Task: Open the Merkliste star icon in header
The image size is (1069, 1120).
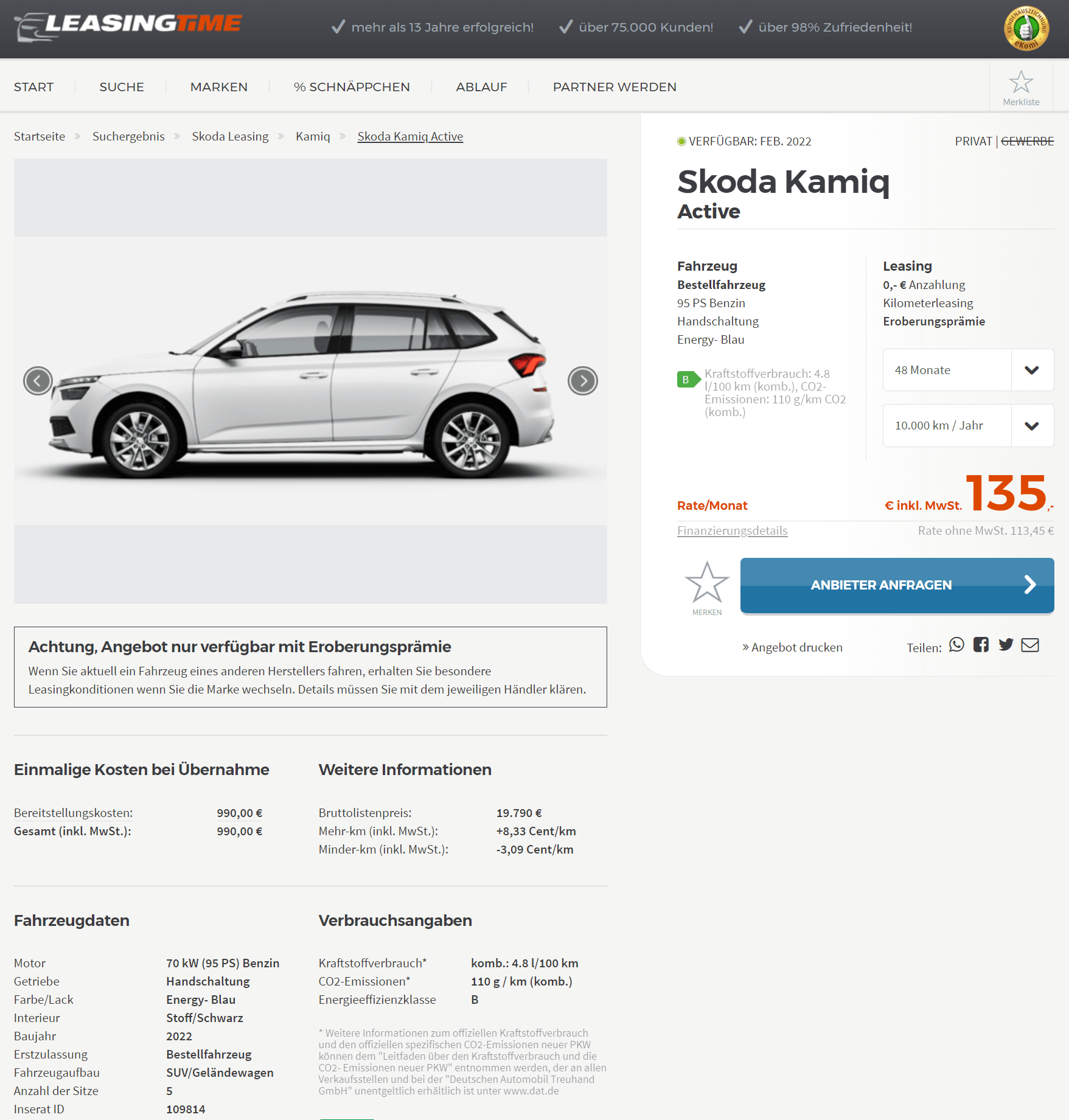Action: click(x=1021, y=88)
